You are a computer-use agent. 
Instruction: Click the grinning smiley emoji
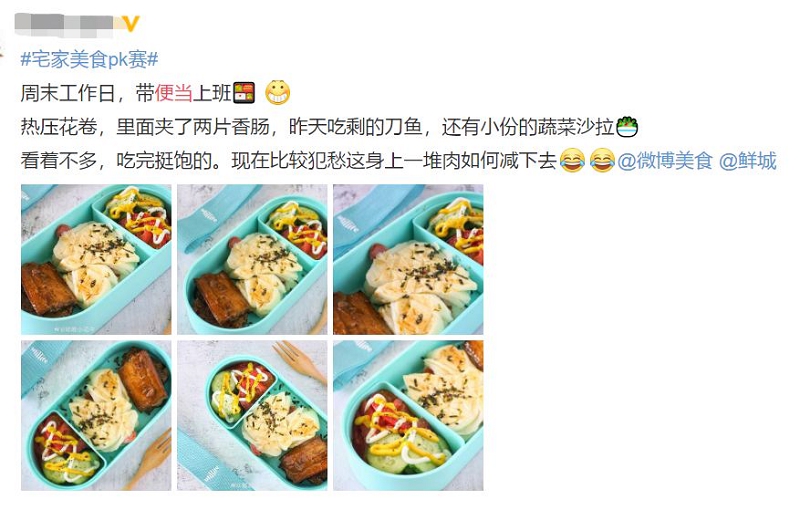coord(278,93)
